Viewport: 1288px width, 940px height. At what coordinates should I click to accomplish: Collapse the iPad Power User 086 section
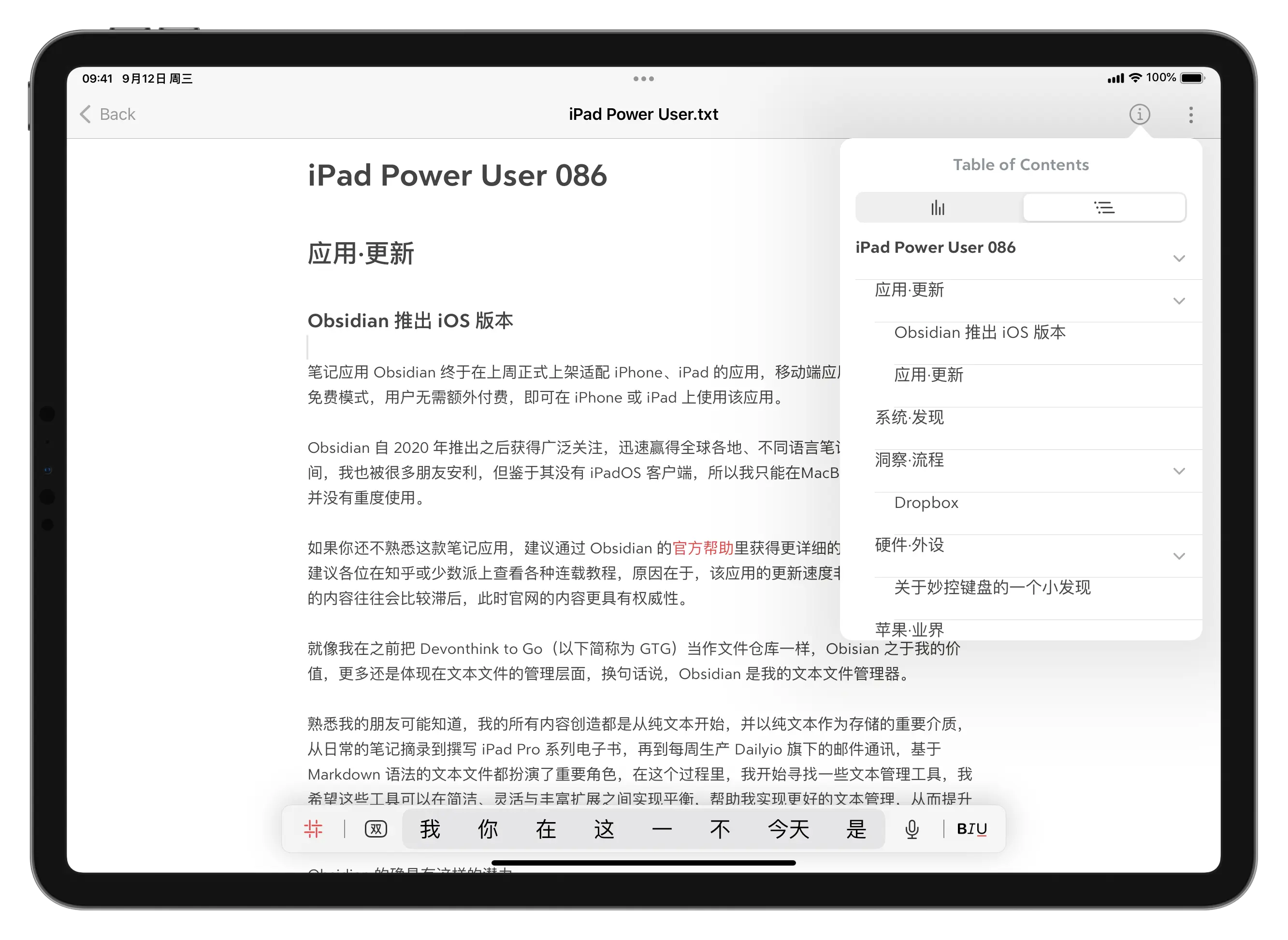click(1179, 259)
